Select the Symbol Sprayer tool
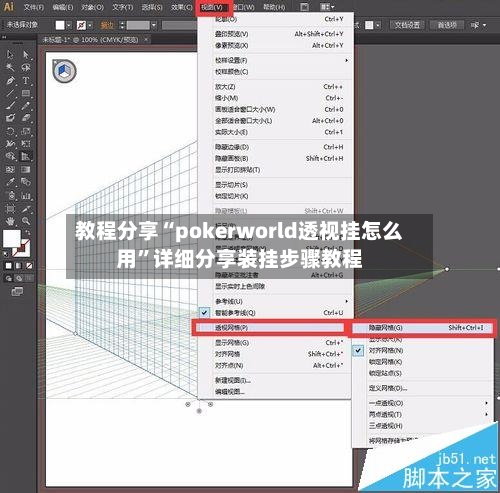 tap(10, 195)
